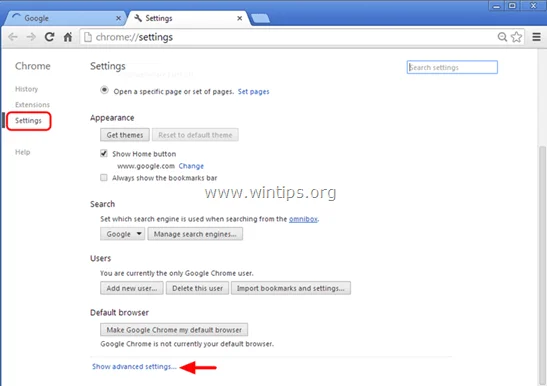This screenshot has width=547, height=386.
Task: Click the browser forward arrow
Action: click(x=31, y=37)
